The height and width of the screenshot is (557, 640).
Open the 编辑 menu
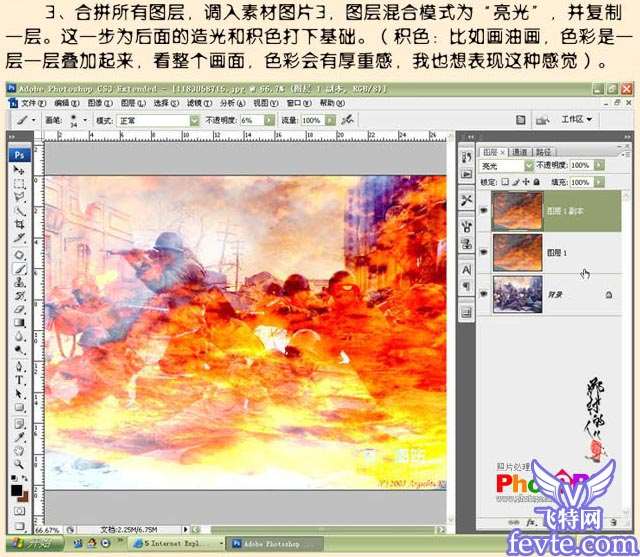click(67, 103)
